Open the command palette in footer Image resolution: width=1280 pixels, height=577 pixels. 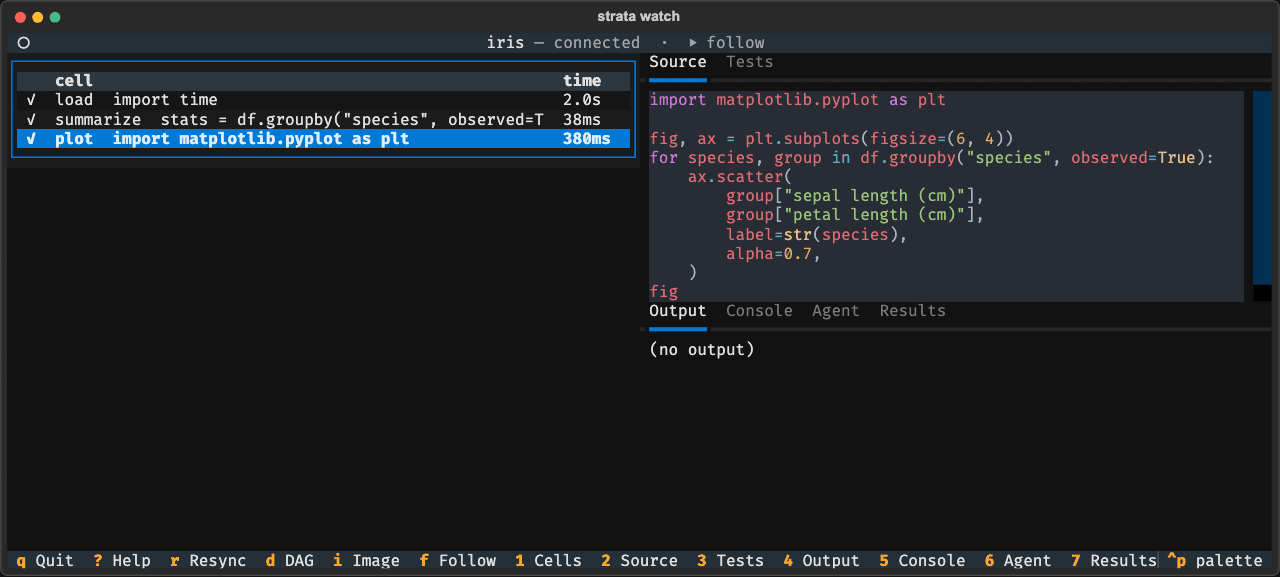pyautogui.click(x=1215, y=561)
